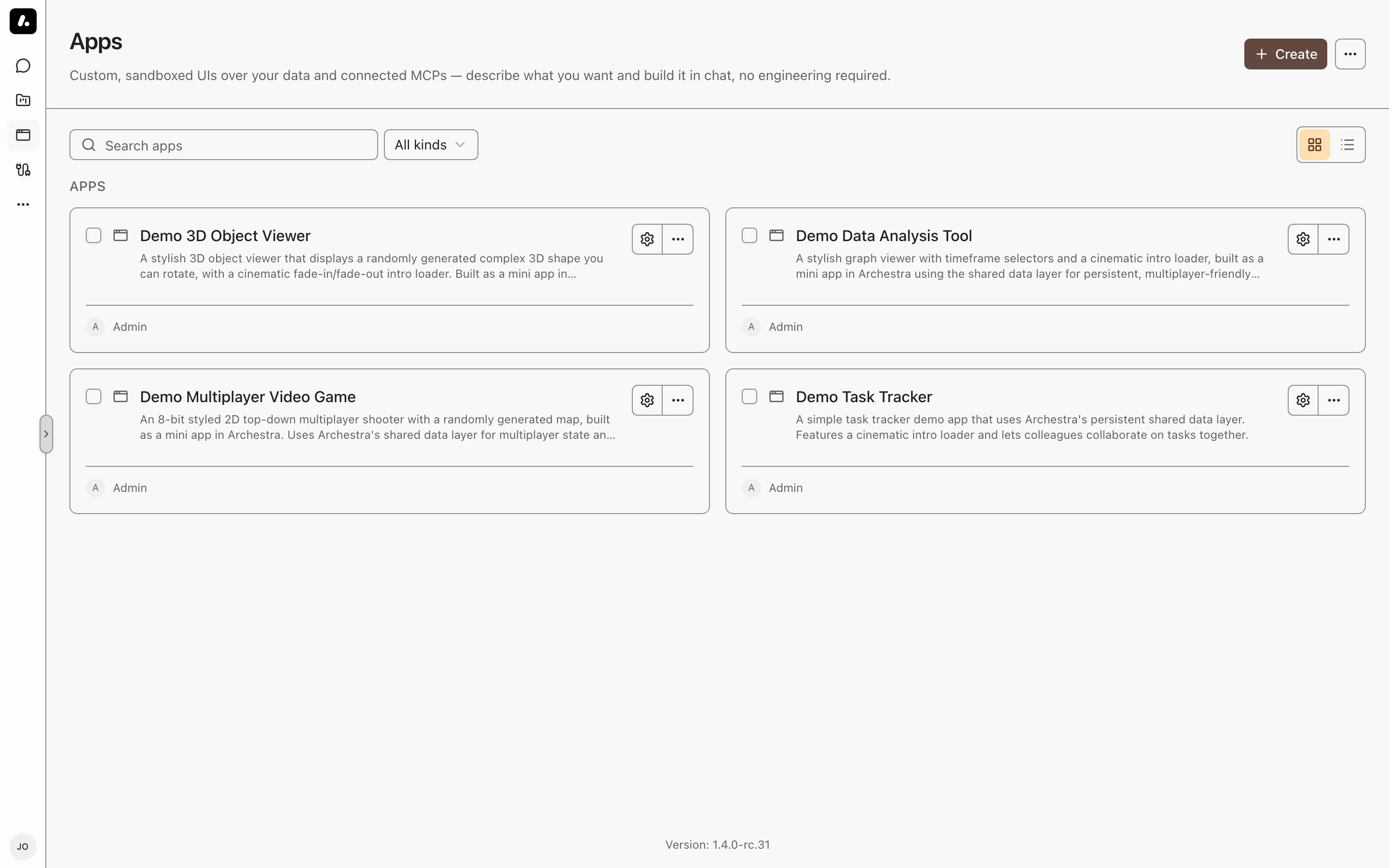Check the Demo Data Analysis Tool checkbox
The width and height of the screenshot is (1389, 868).
(749, 235)
